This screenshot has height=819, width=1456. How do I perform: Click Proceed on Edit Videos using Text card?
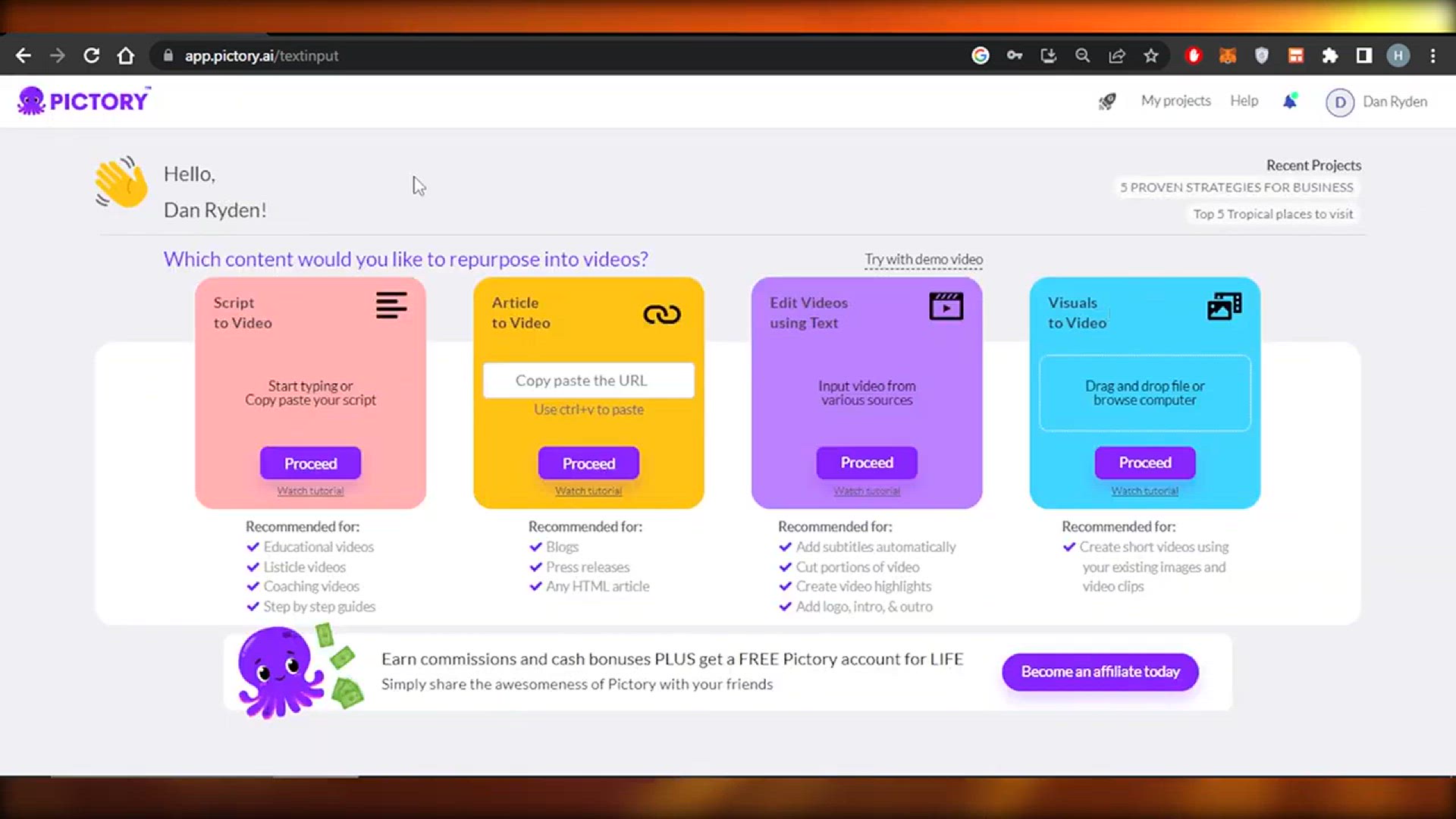pos(867,463)
